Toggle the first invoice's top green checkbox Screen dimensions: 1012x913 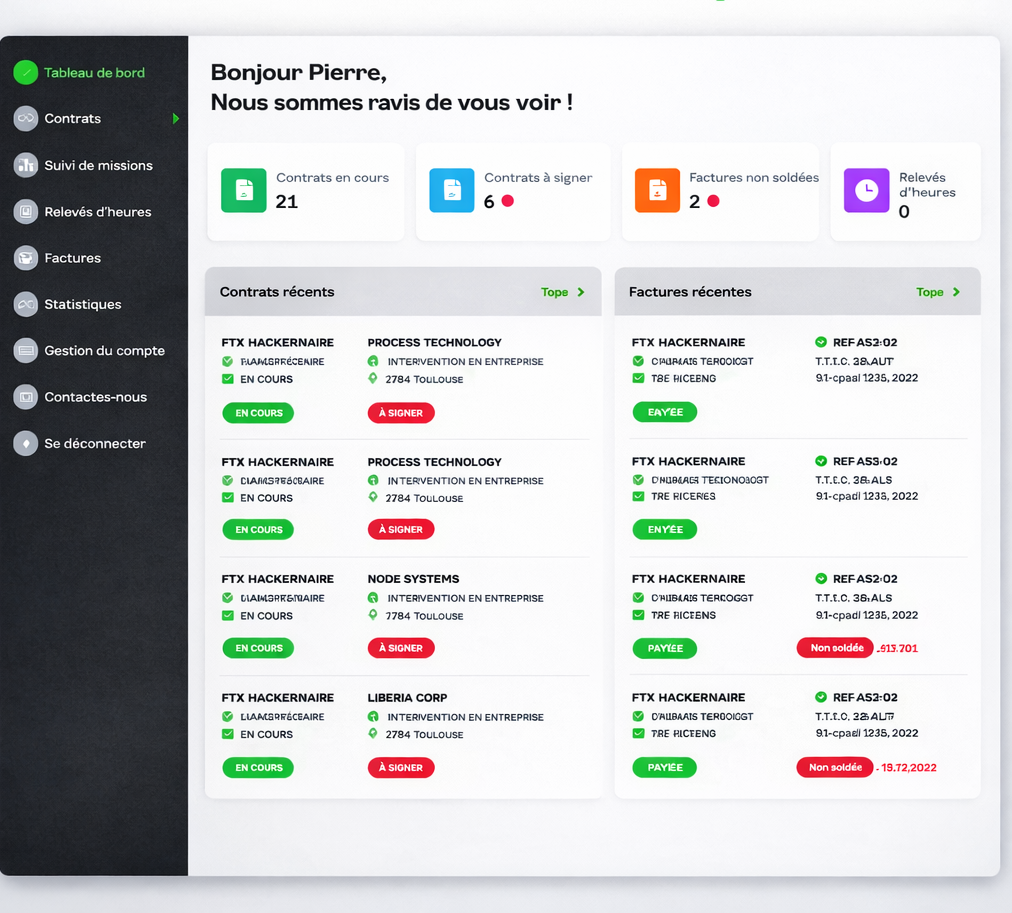point(638,361)
